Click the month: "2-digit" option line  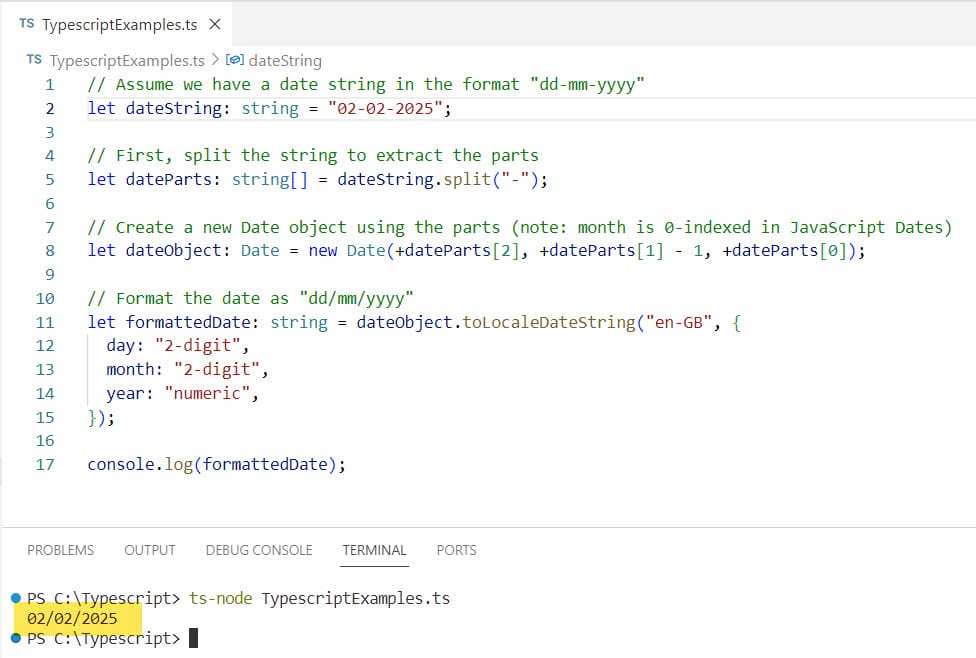(187, 370)
